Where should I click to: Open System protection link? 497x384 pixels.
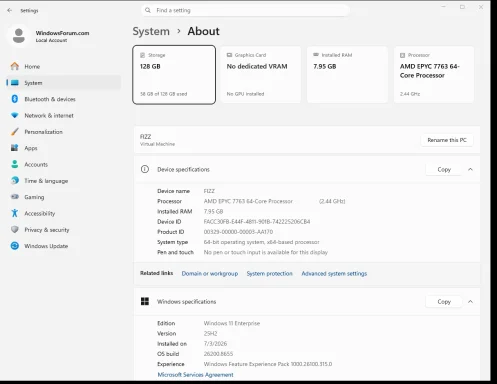(x=270, y=274)
